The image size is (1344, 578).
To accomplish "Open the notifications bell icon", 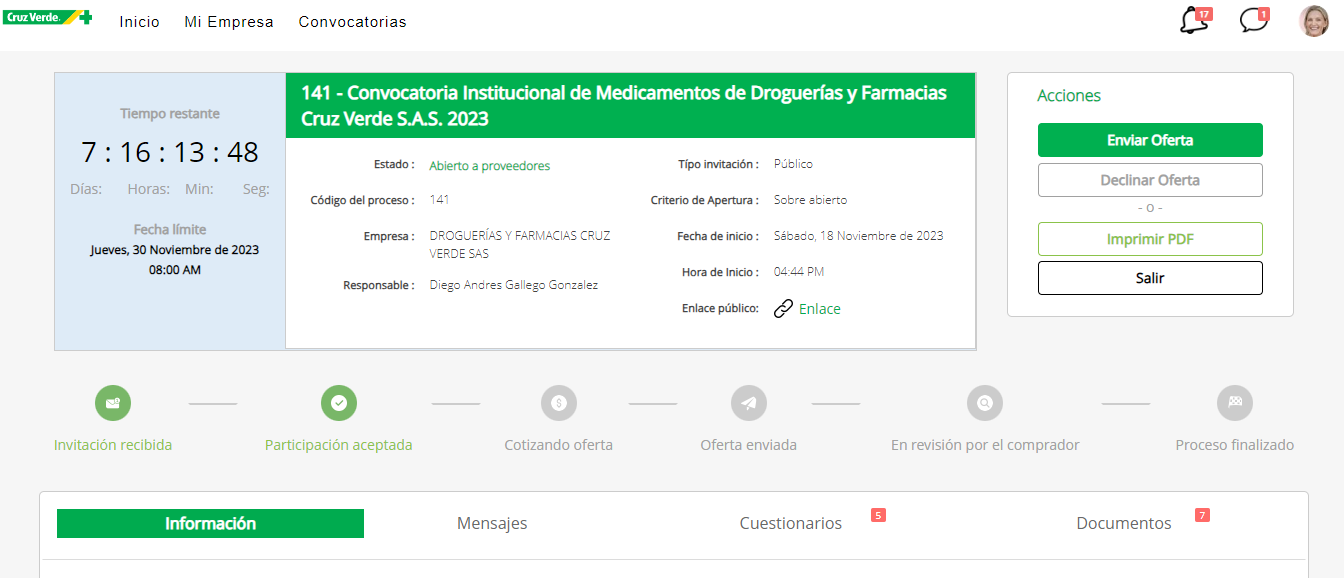I will 1194,21.
